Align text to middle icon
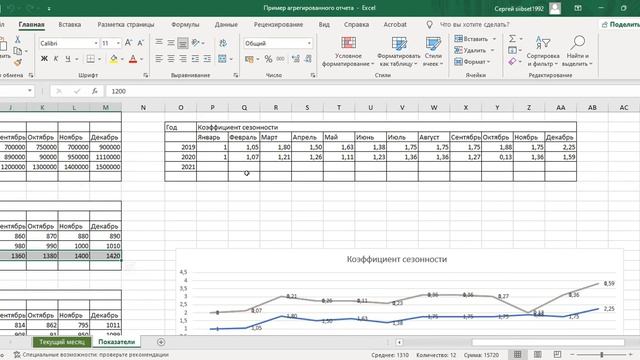 coord(171,42)
